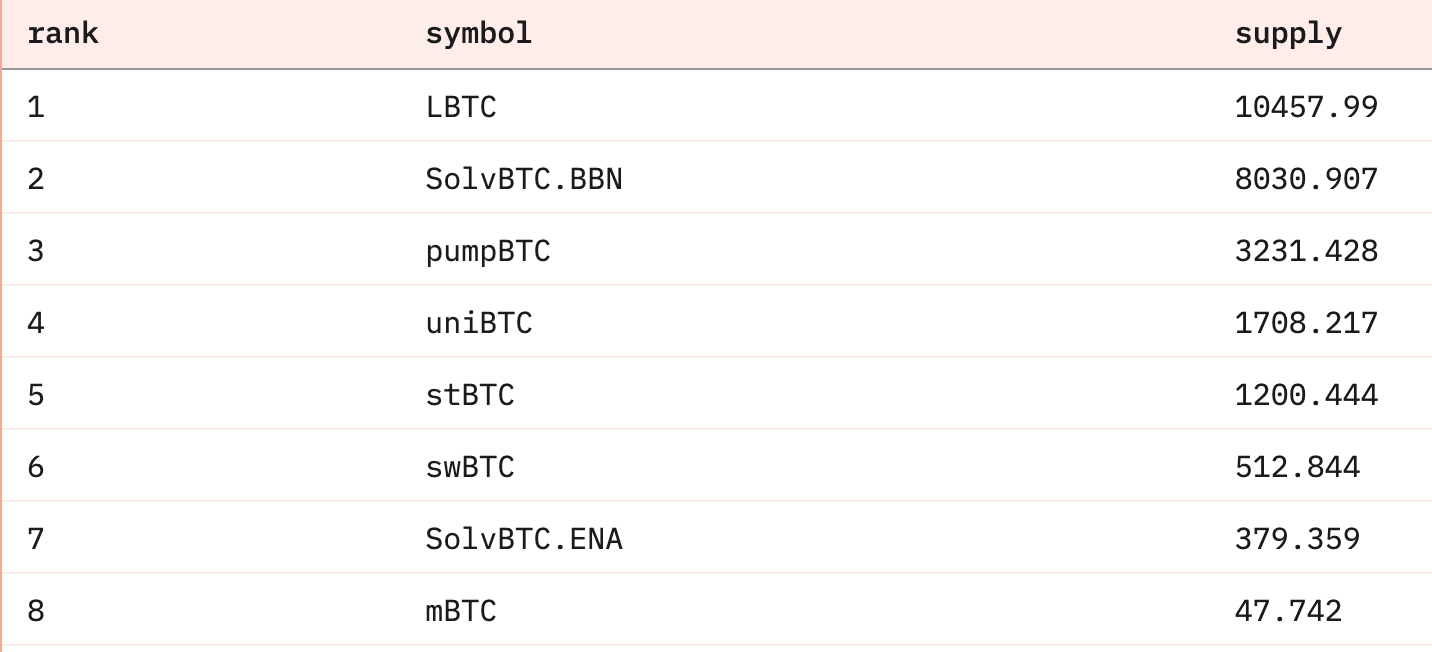The image size is (1432, 652).
Task: Select the stBTC symbol cell
Action: tap(470, 395)
